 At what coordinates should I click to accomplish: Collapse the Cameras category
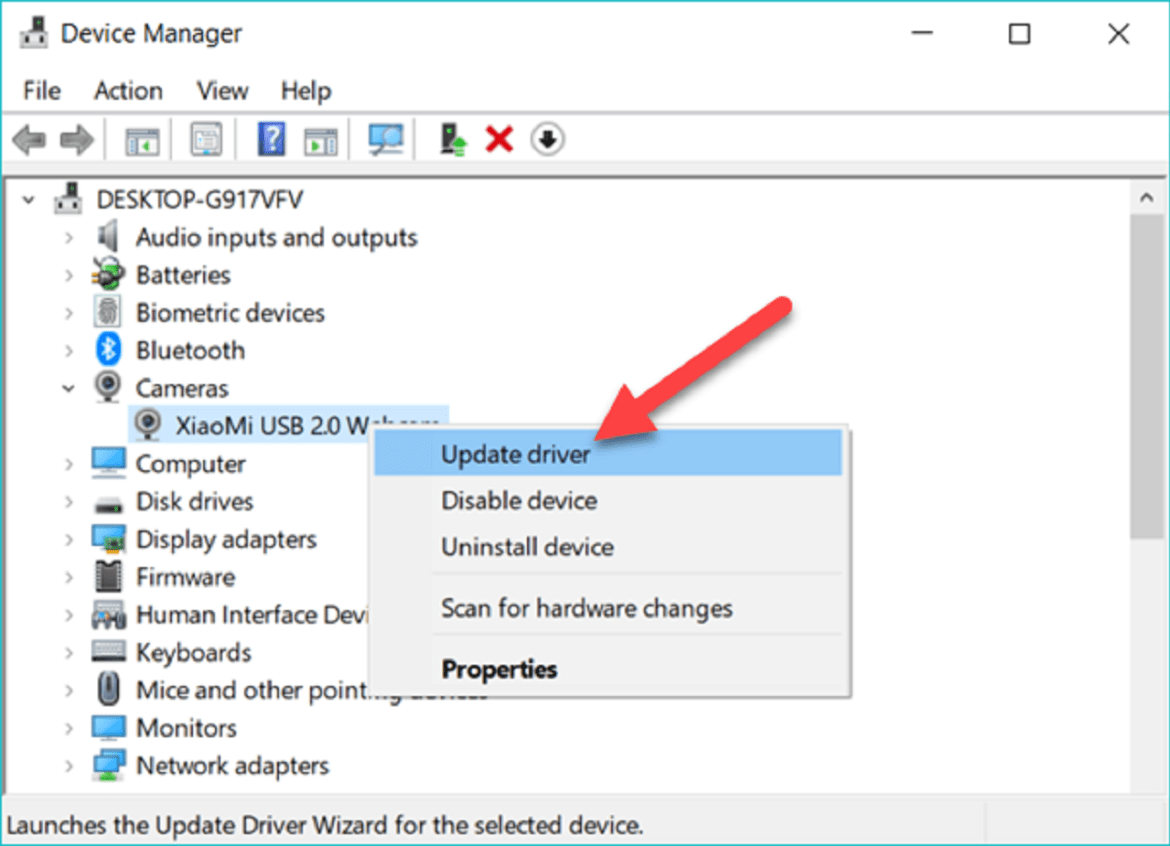[x=69, y=389]
